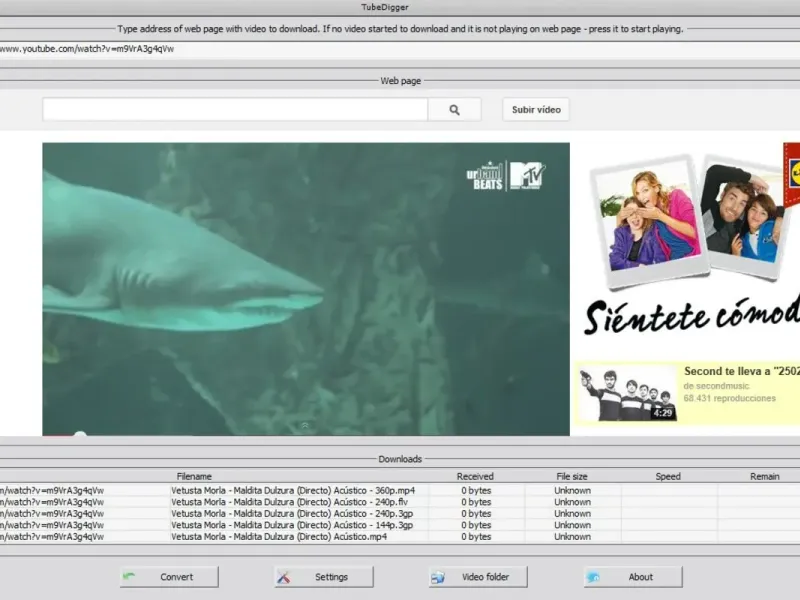Sort downloads by the Filename column header

pos(194,476)
